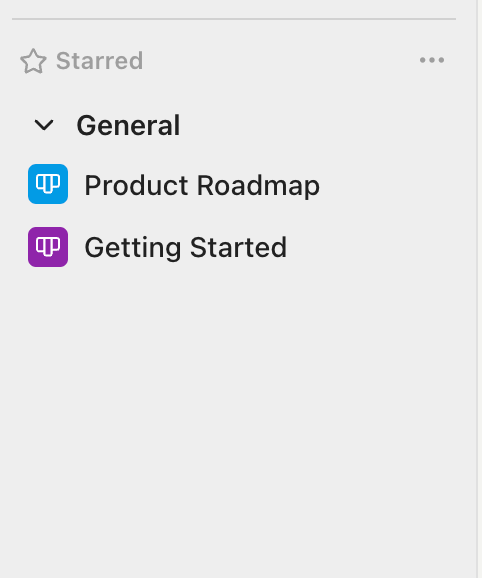Click the outlined star beside Starred
Screen dimensions: 482x578
(x=33, y=61)
